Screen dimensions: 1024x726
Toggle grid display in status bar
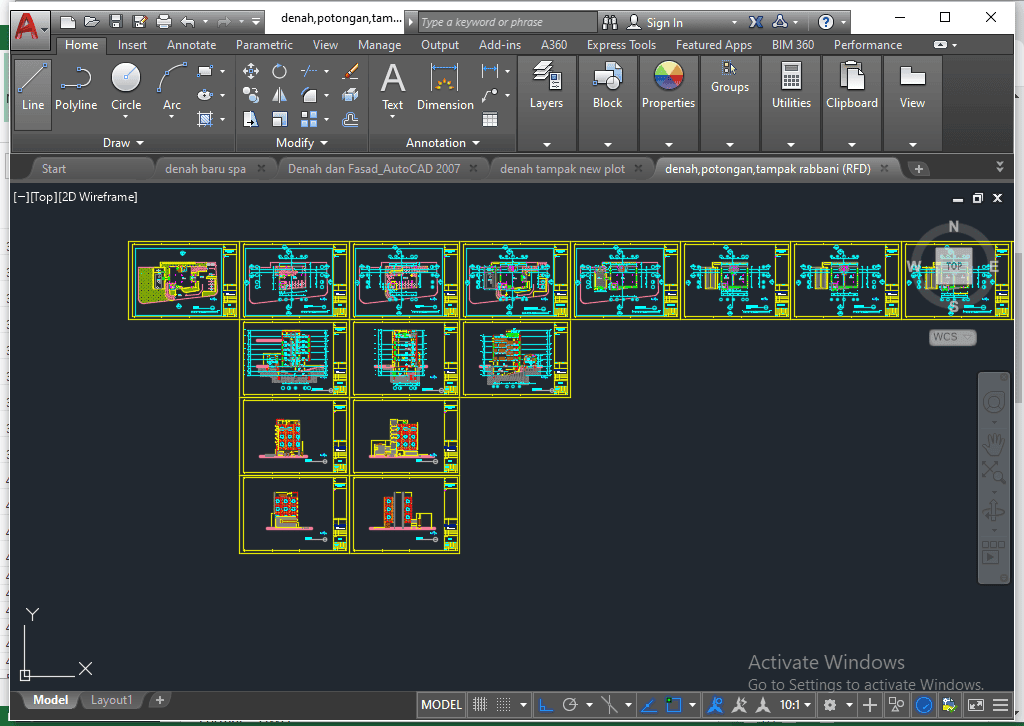click(480, 705)
